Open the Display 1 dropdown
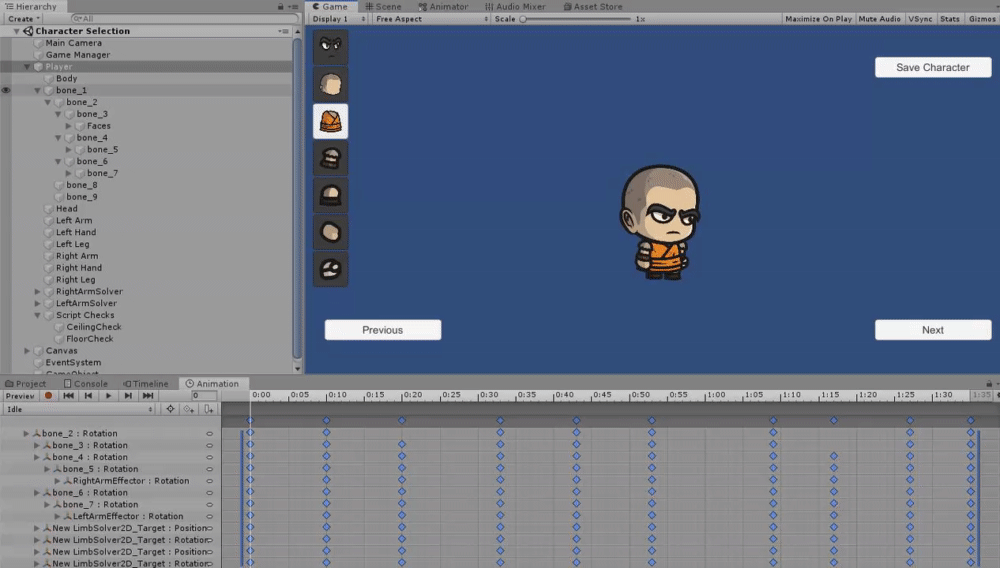 [339, 19]
